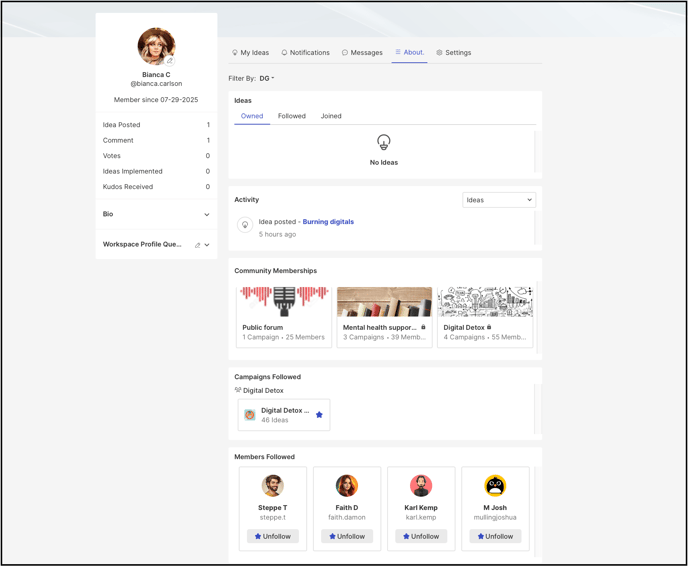Image resolution: width=688 pixels, height=566 pixels.
Task: Click Digital Detox group icon under Campaigns Followed
Action: (238, 390)
